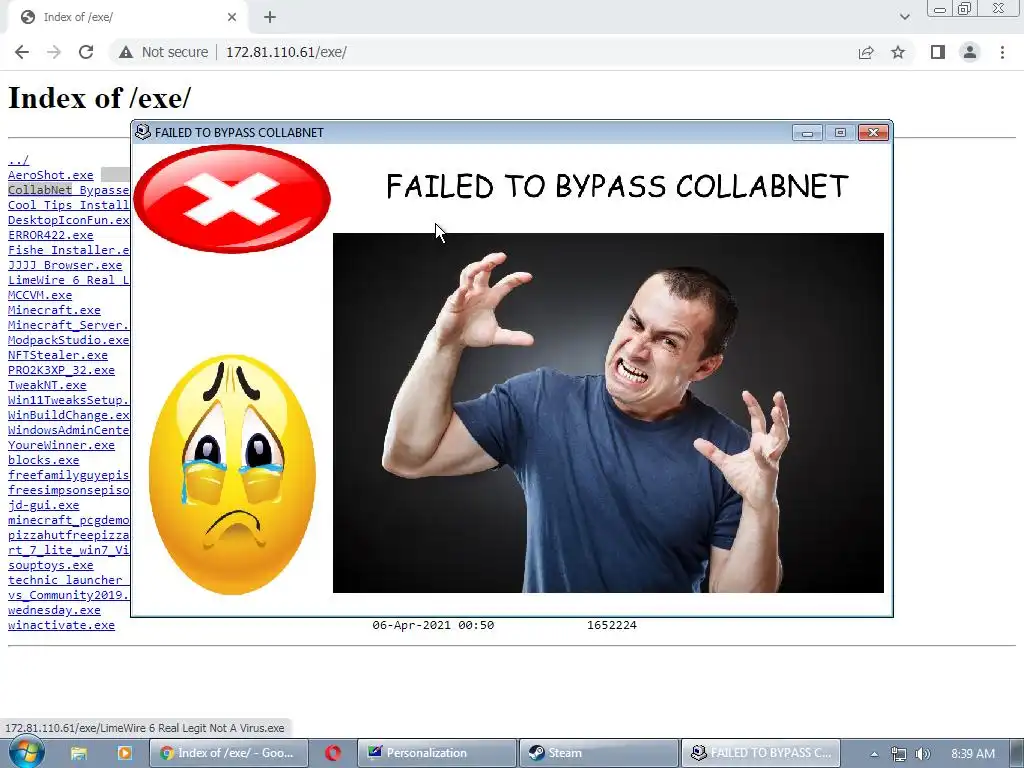The image size is (1024, 768).
Task: Click the crying emoji image
Action: pos(232,475)
